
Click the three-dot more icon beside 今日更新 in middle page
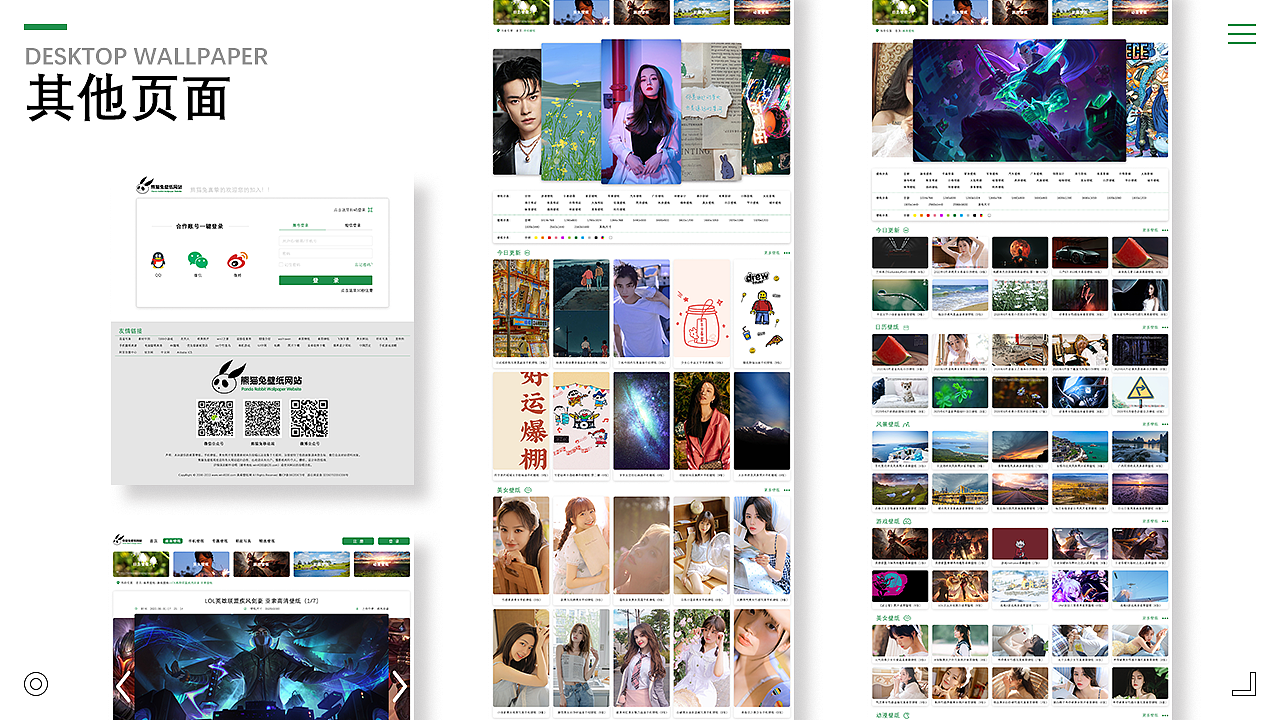click(786, 252)
